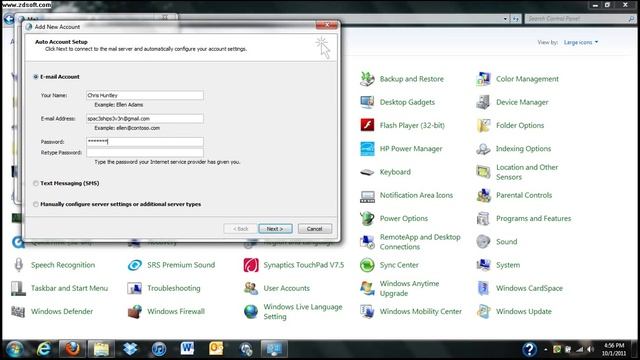Open the Windows Start menu orb
This screenshot has height=360, width=640.
[x=15, y=349]
